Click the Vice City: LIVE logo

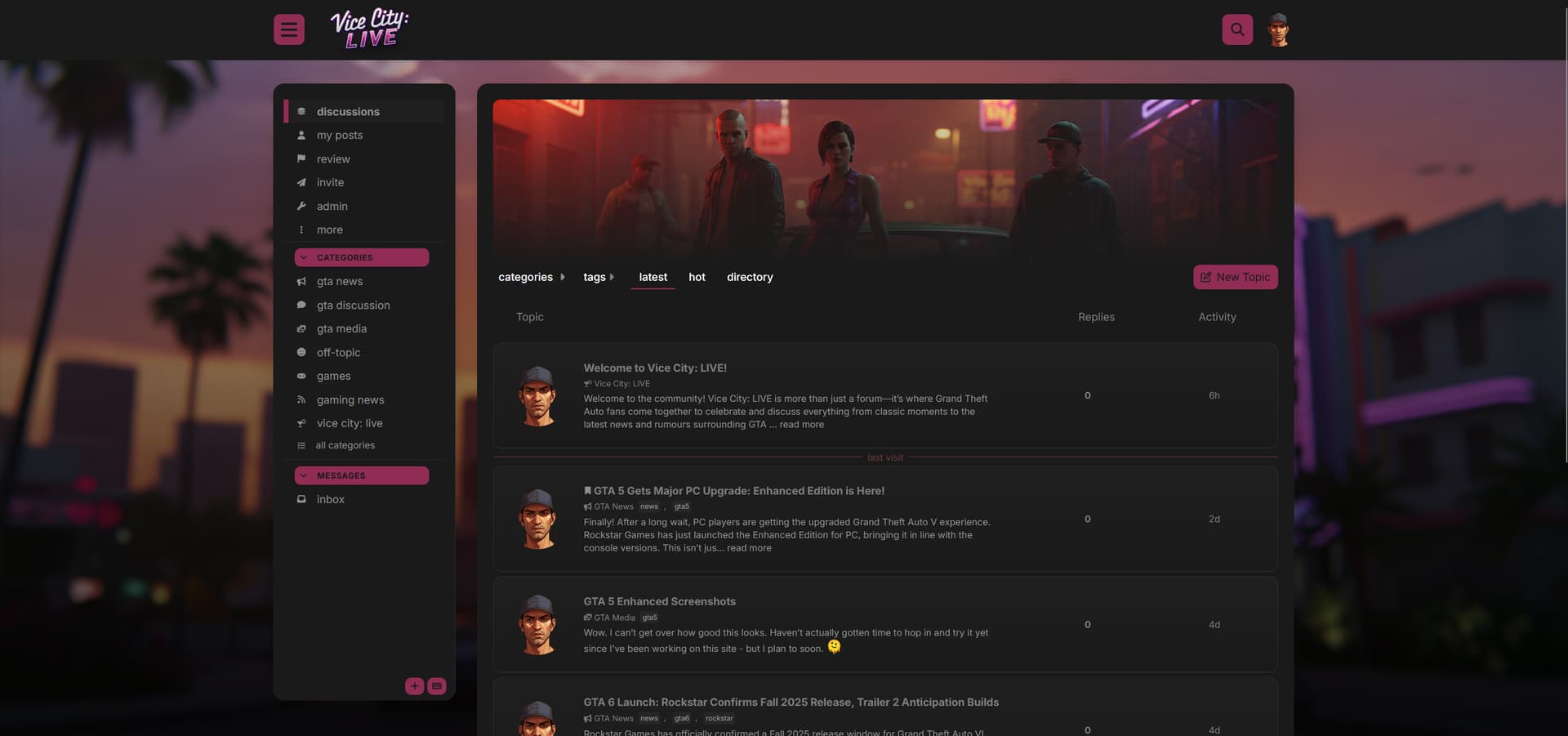369,29
